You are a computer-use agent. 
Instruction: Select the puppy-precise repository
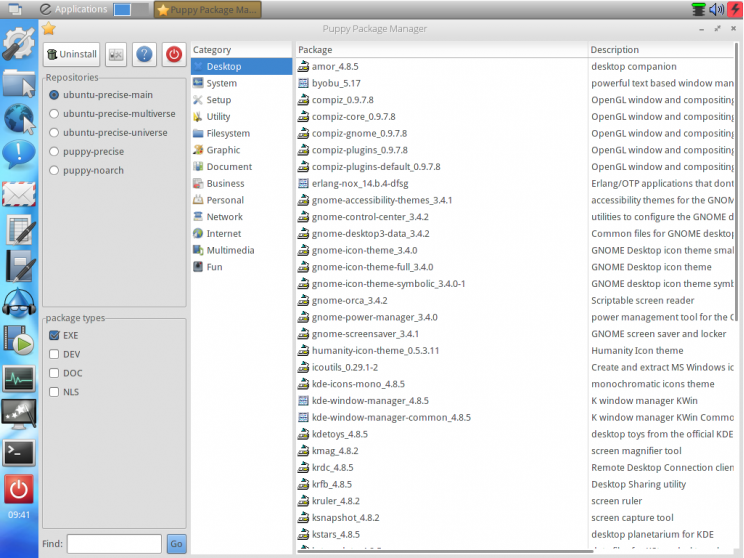[x=86, y=152]
